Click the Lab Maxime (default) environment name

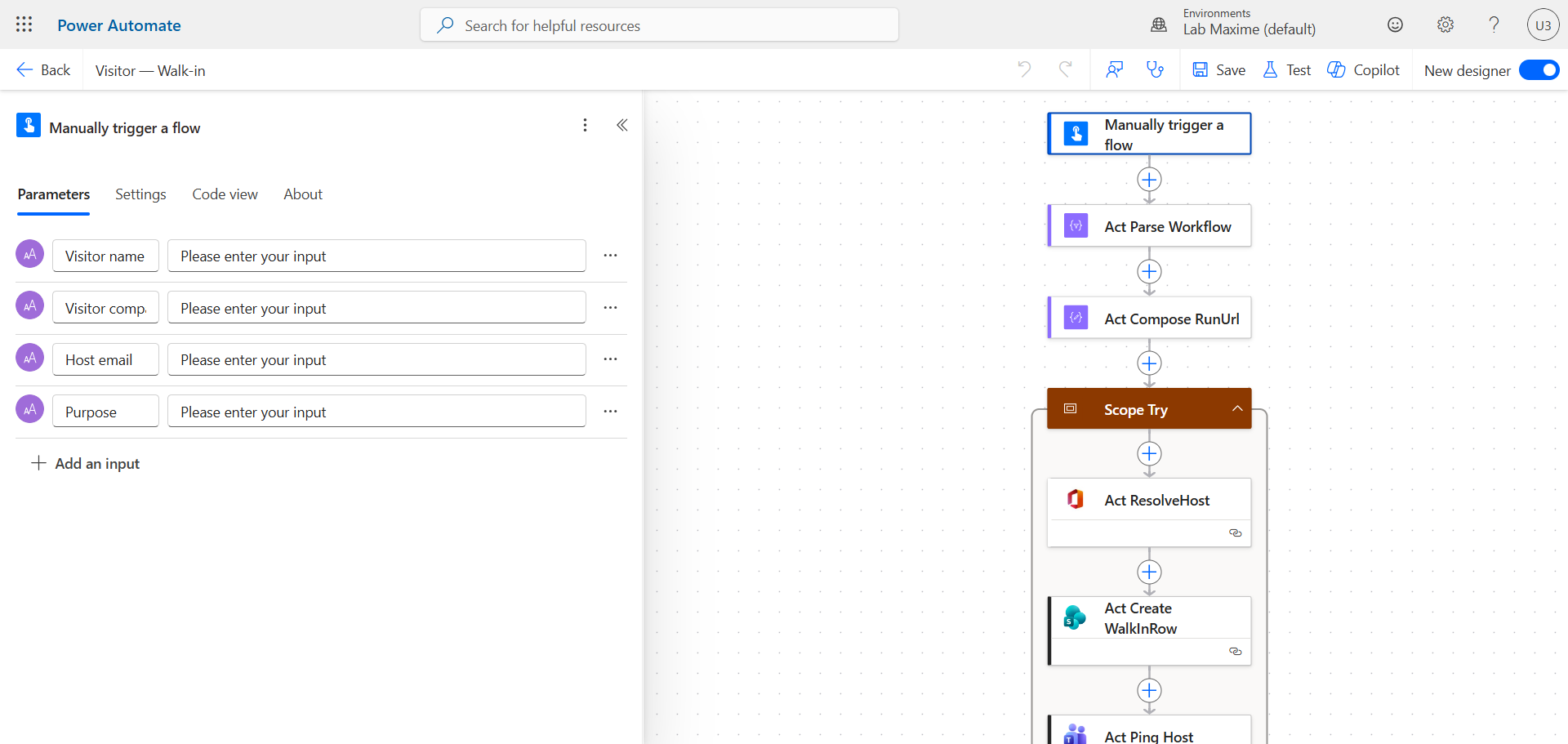pyautogui.click(x=1249, y=29)
